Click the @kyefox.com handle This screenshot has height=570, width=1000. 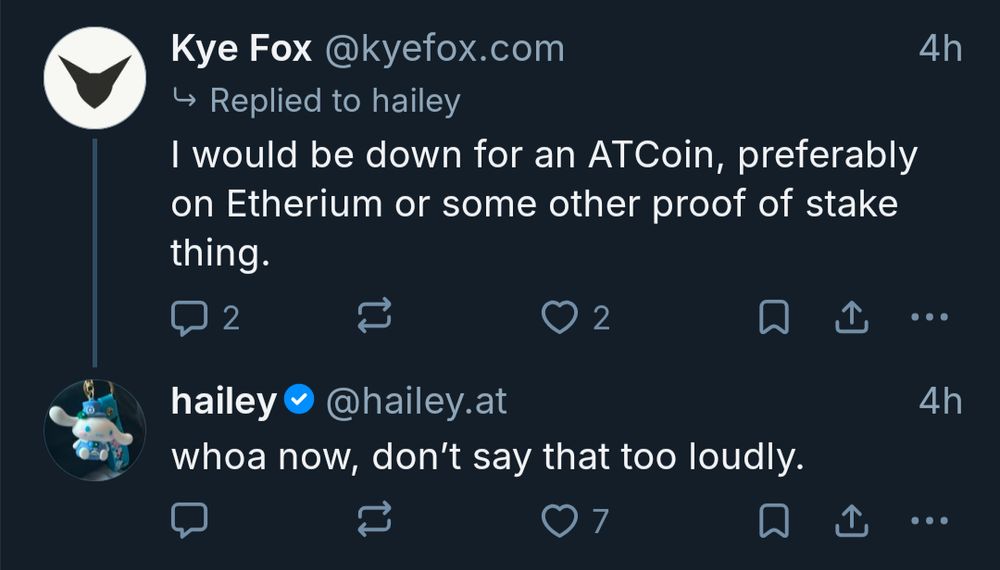443,50
